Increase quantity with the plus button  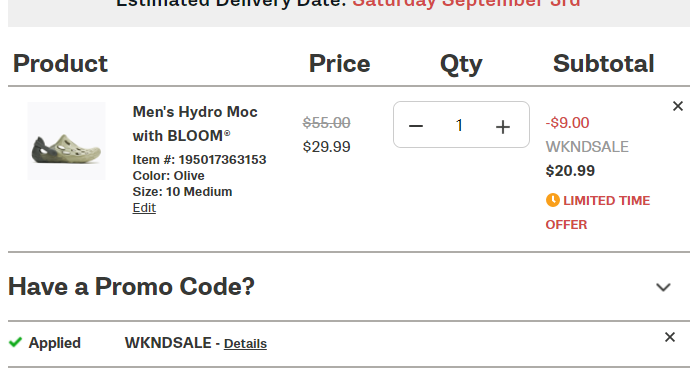pos(503,127)
